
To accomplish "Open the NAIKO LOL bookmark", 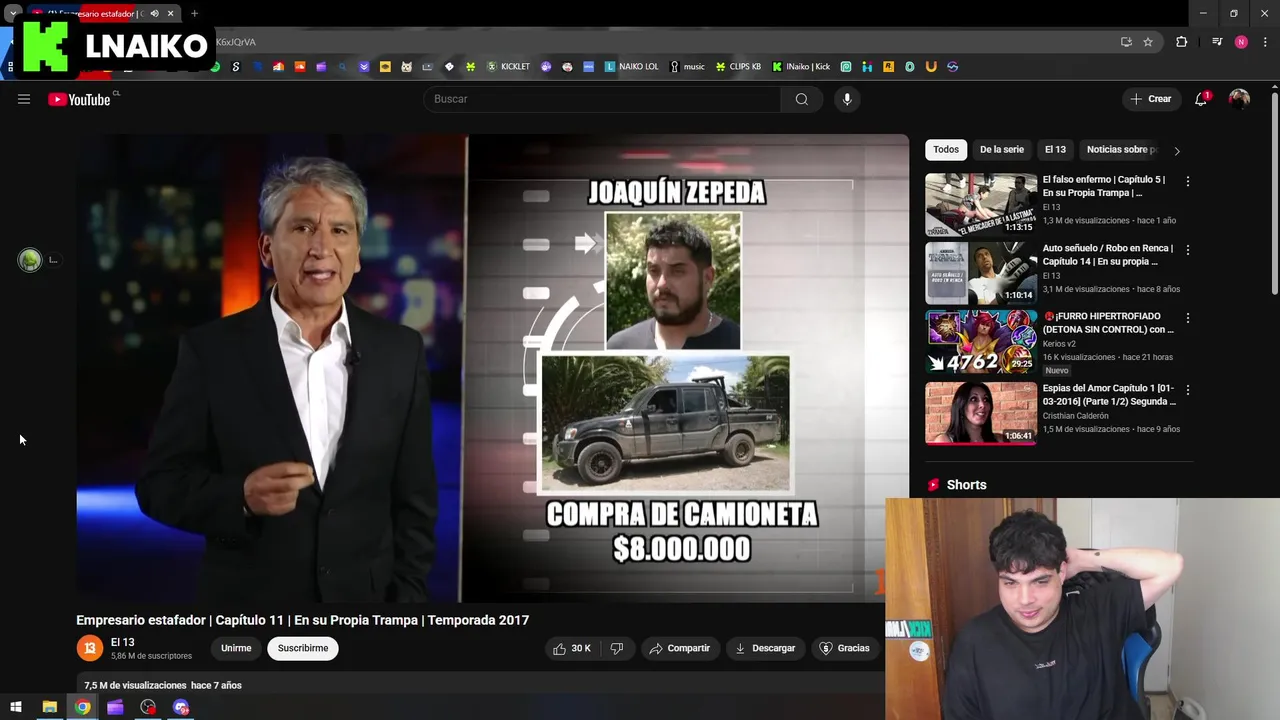I will coord(632,67).
